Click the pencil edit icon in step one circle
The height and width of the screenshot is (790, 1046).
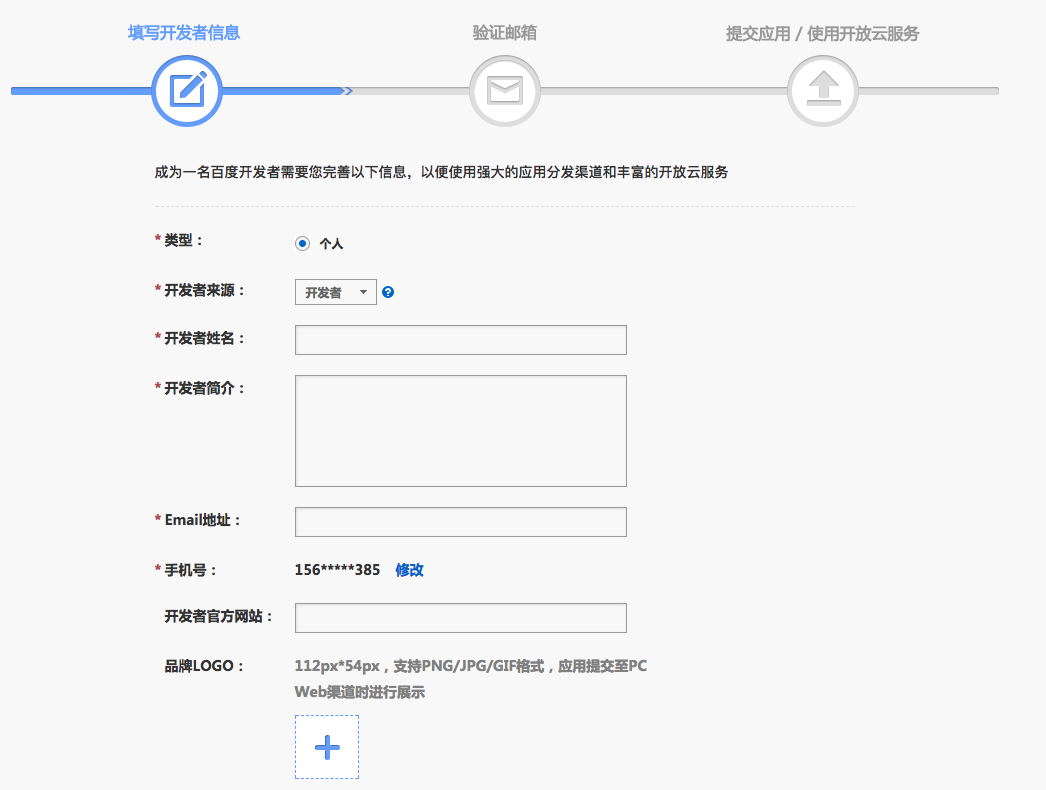186,90
